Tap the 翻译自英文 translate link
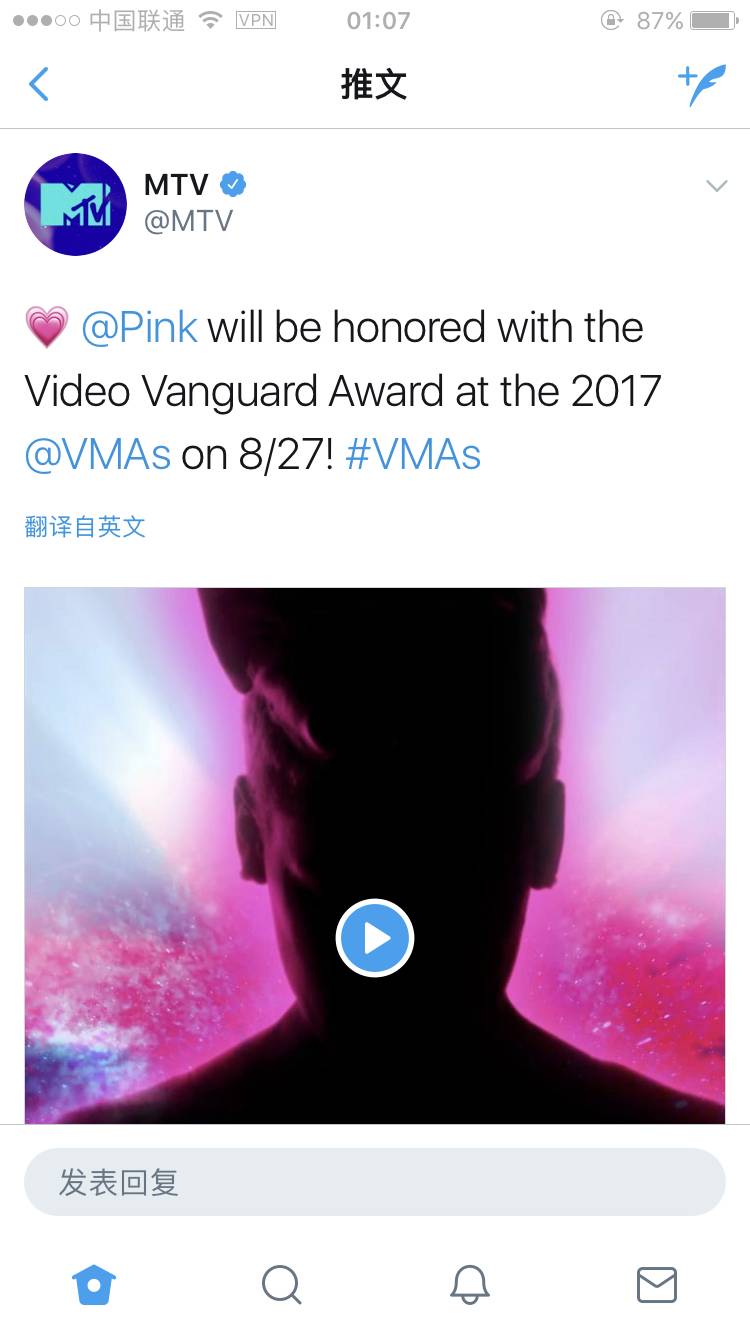This screenshot has height=1334, width=750. click(85, 526)
